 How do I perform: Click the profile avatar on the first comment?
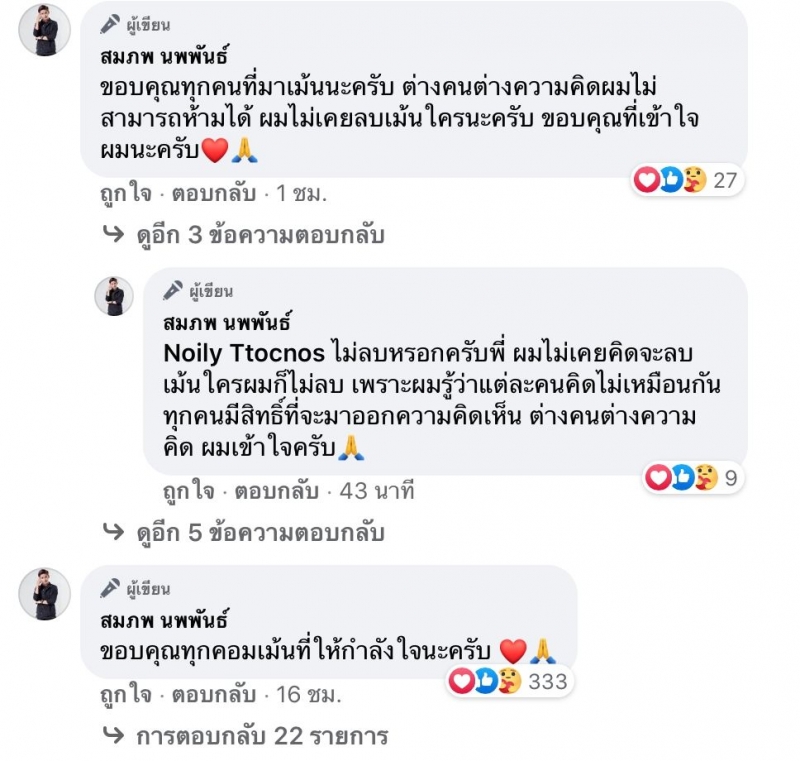tap(45, 29)
